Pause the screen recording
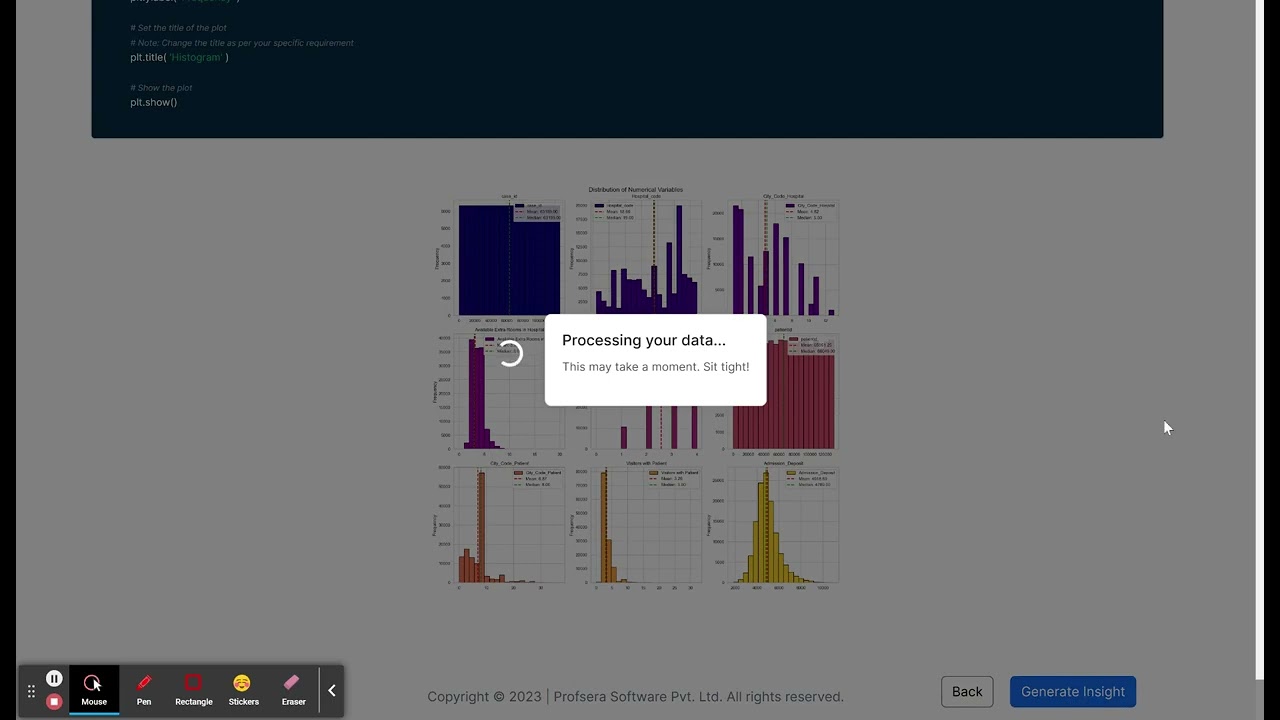Screen dimensions: 1280x720 click(x=54, y=679)
